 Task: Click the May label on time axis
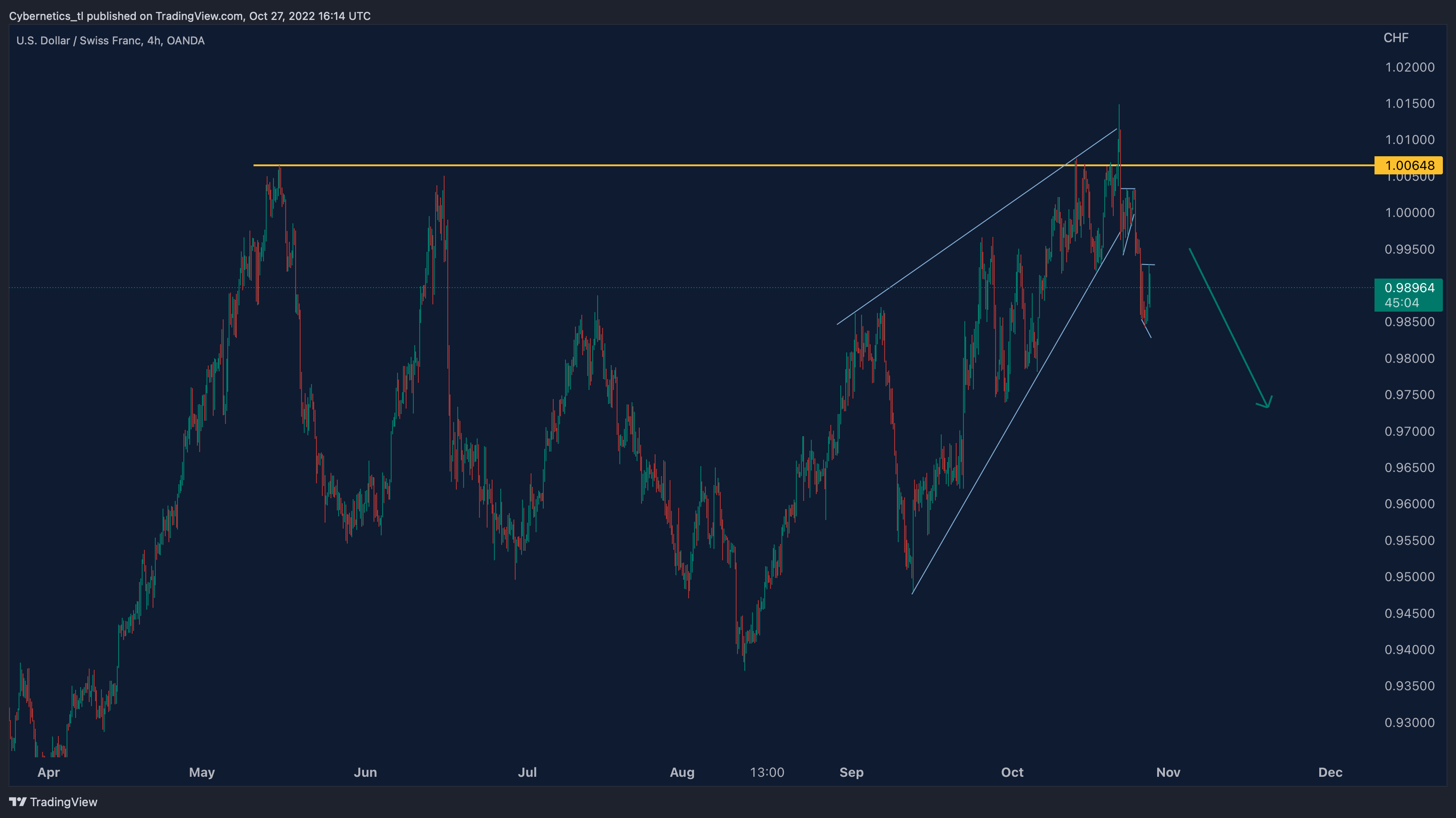202,772
